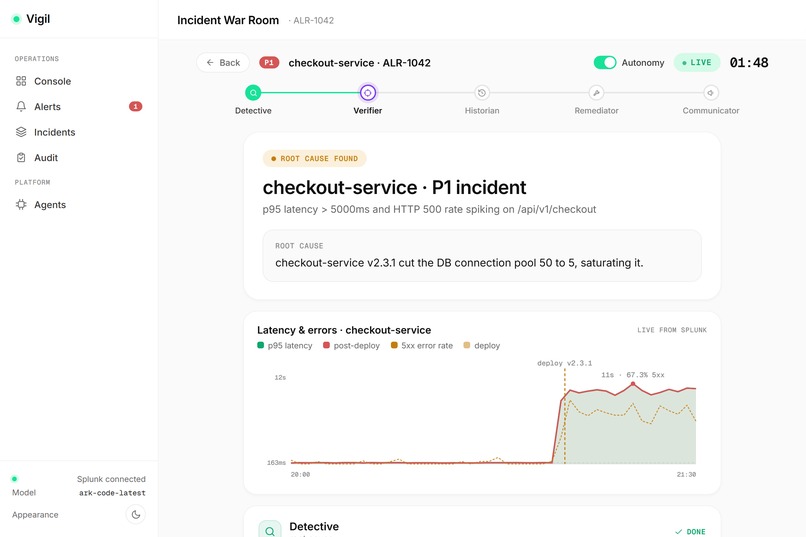Viewport: 806px width, 537px height.
Task: Click the ROOT CAUSE FOUND badge
Action: point(314,159)
